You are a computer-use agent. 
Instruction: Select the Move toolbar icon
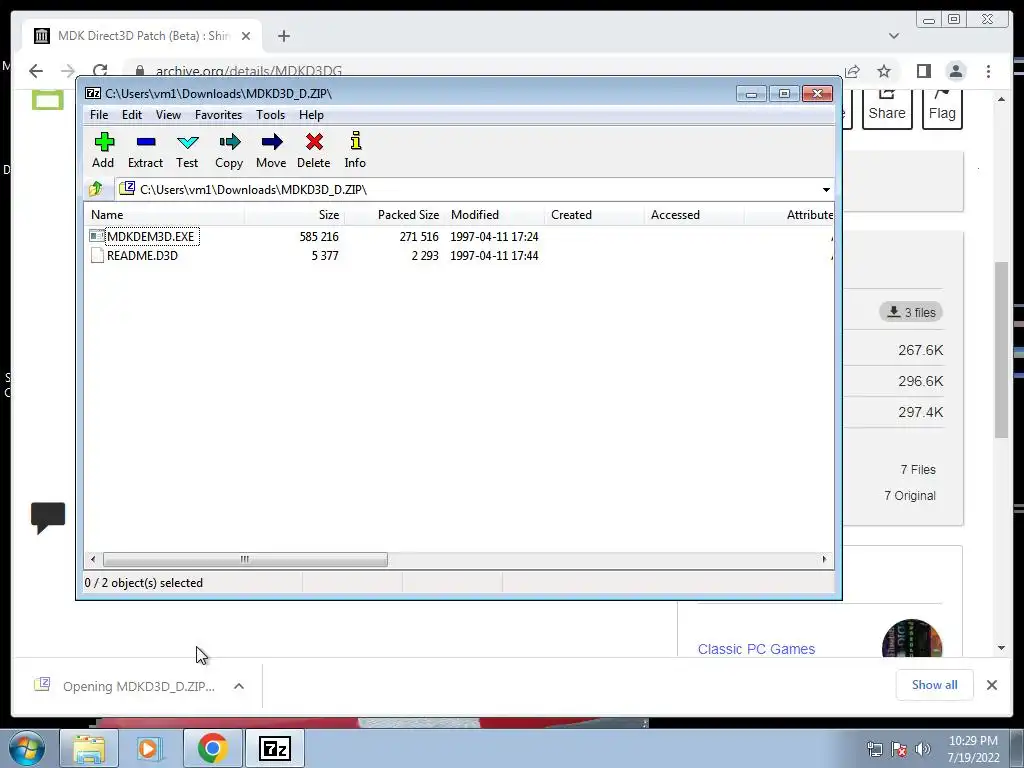(271, 150)
